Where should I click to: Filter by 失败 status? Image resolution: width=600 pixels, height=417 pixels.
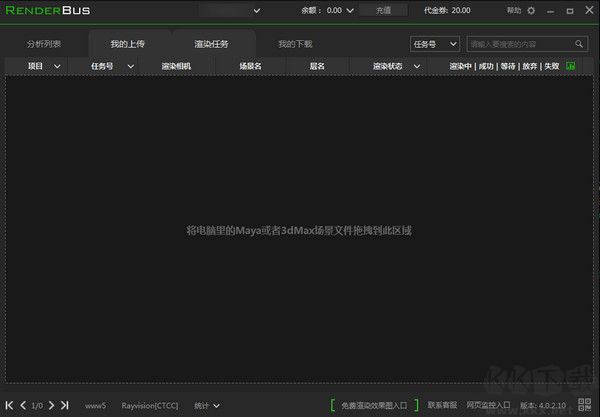pos(551,66)
